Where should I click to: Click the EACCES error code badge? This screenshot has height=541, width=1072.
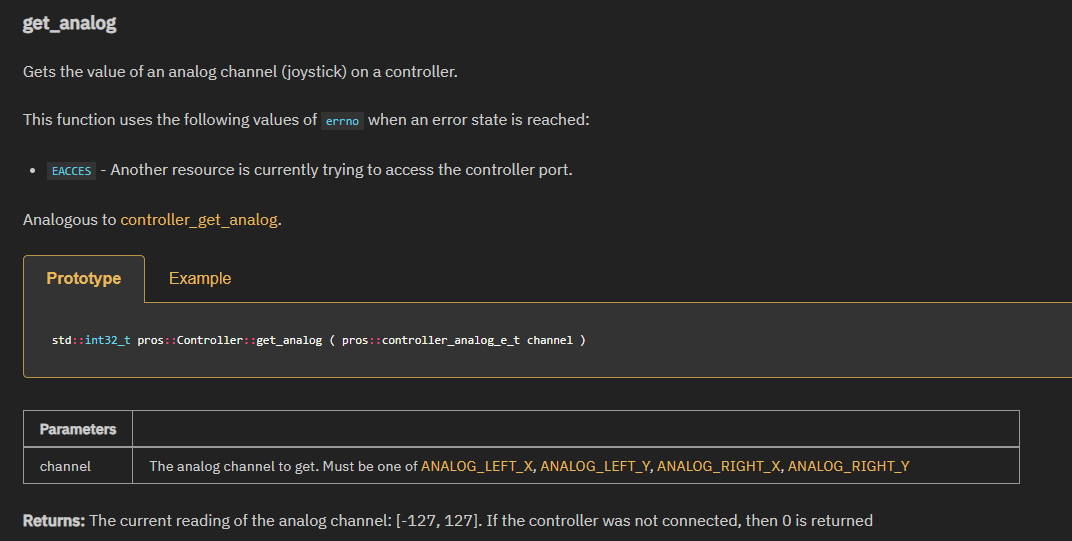point(71,171)
